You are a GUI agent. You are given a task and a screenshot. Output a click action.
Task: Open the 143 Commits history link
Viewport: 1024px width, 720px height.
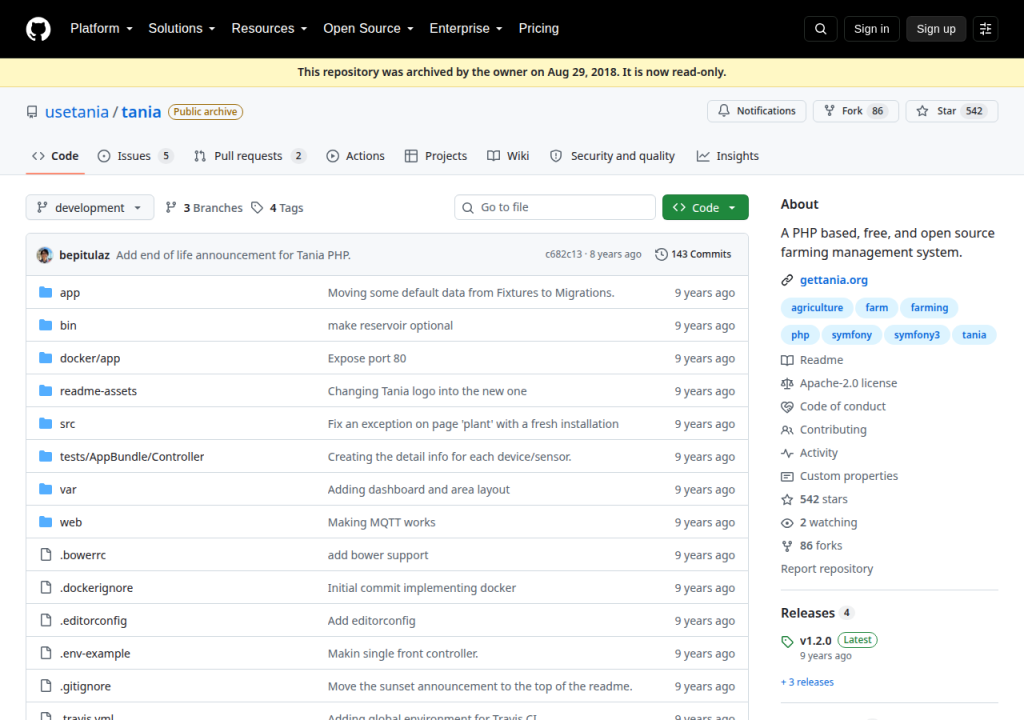(693, 254)
